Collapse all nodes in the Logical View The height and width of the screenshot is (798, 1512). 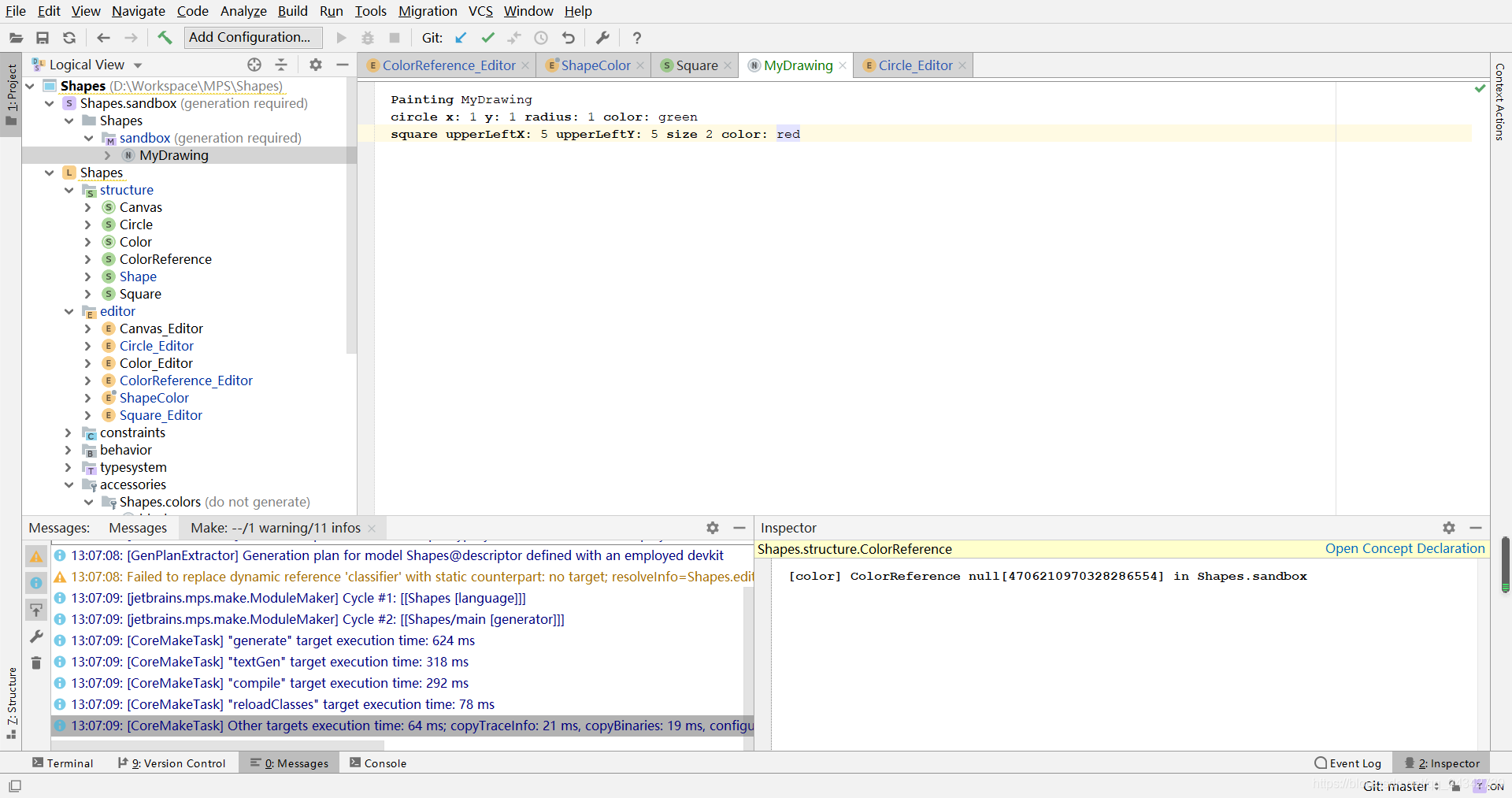coord(281,65)
